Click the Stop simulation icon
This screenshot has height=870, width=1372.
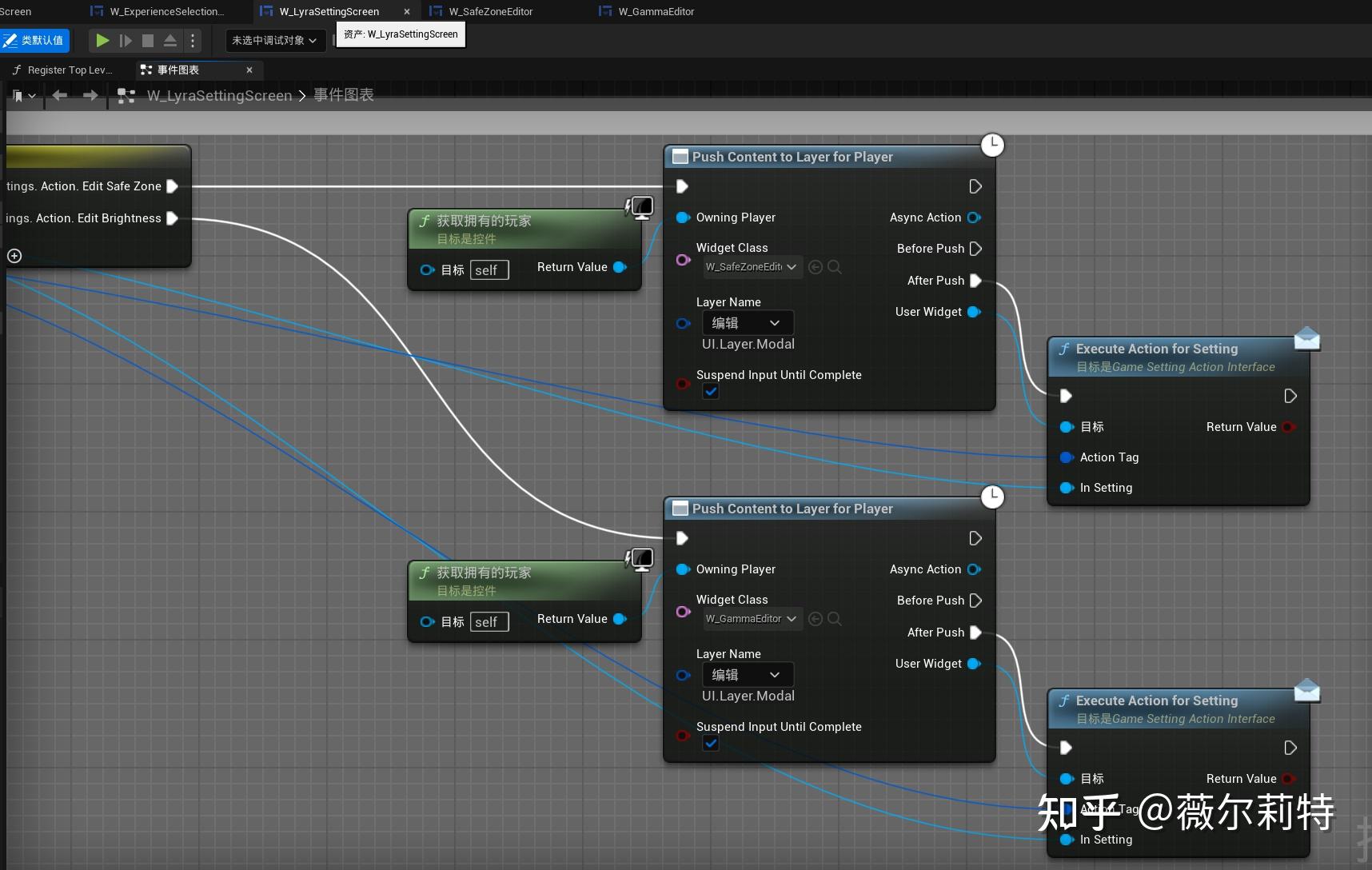click(x=148, y=40)
